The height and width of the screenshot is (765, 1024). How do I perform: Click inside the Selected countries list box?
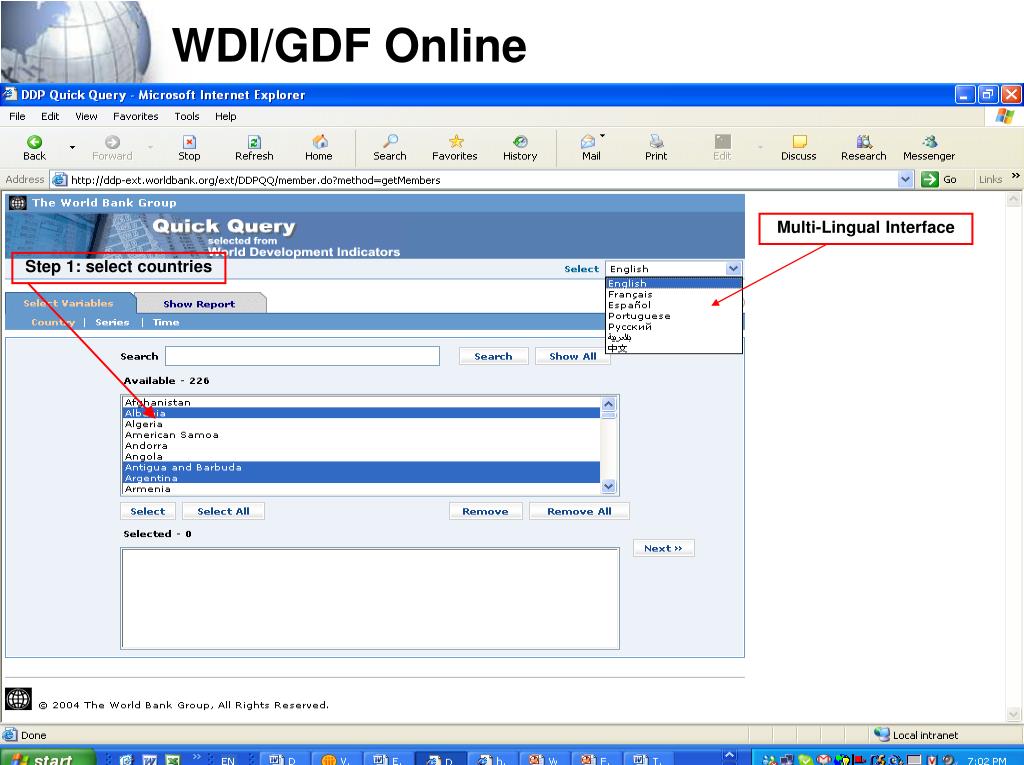370,598
